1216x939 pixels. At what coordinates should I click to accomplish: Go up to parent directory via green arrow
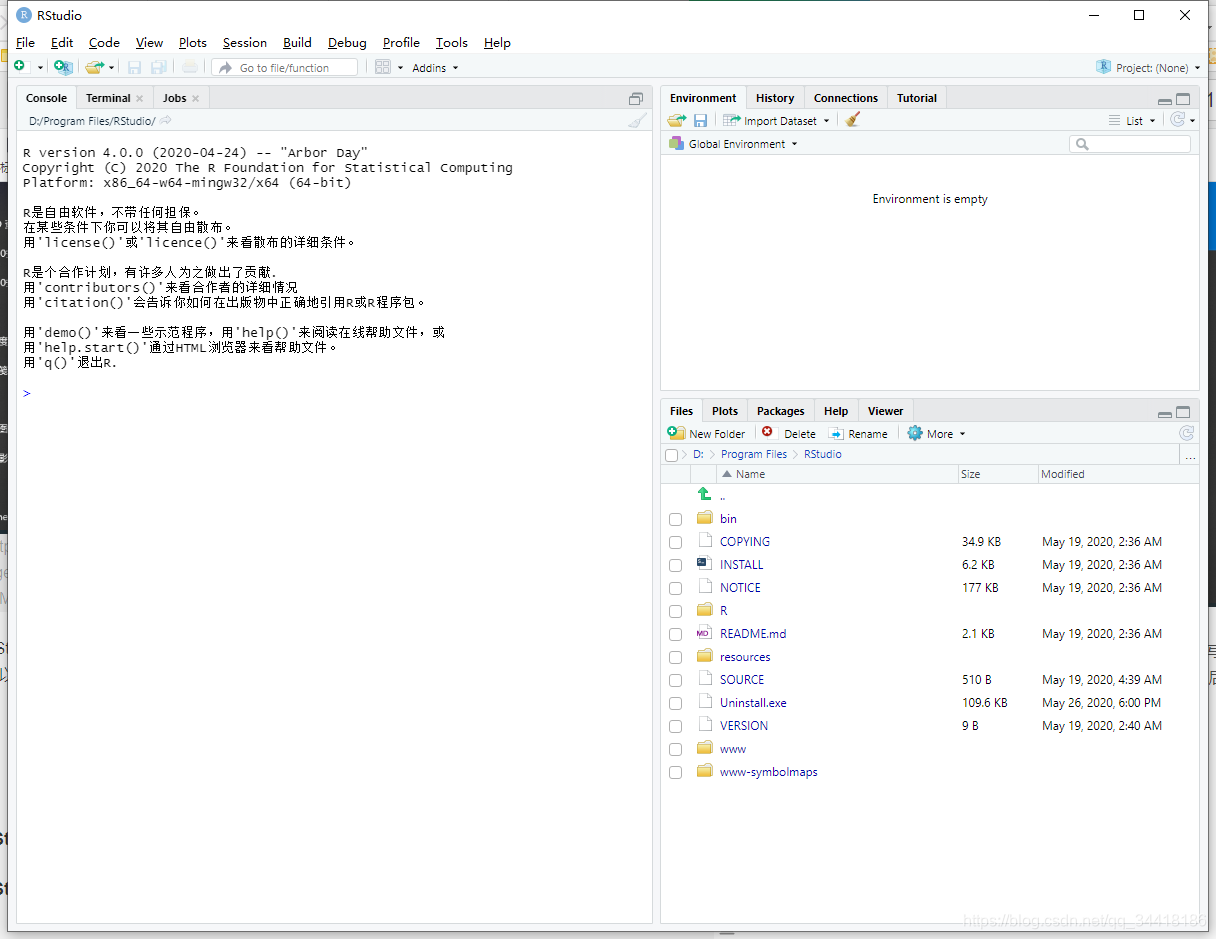(x=704, y=494)
